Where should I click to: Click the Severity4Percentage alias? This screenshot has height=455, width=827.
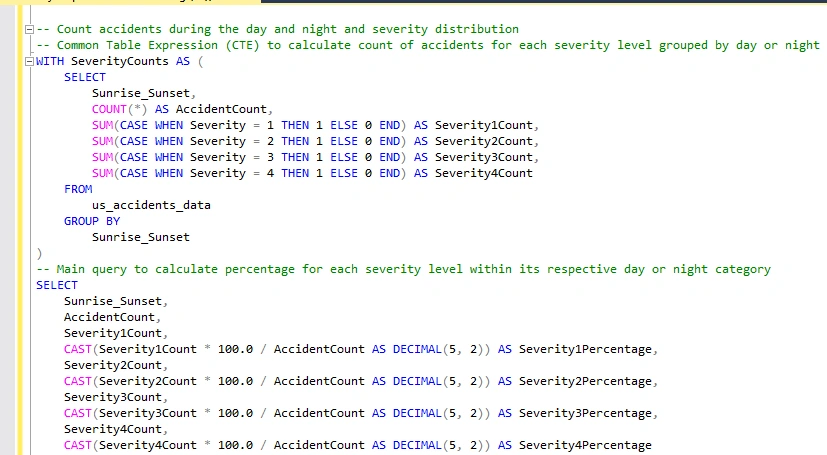coord(585,445)
